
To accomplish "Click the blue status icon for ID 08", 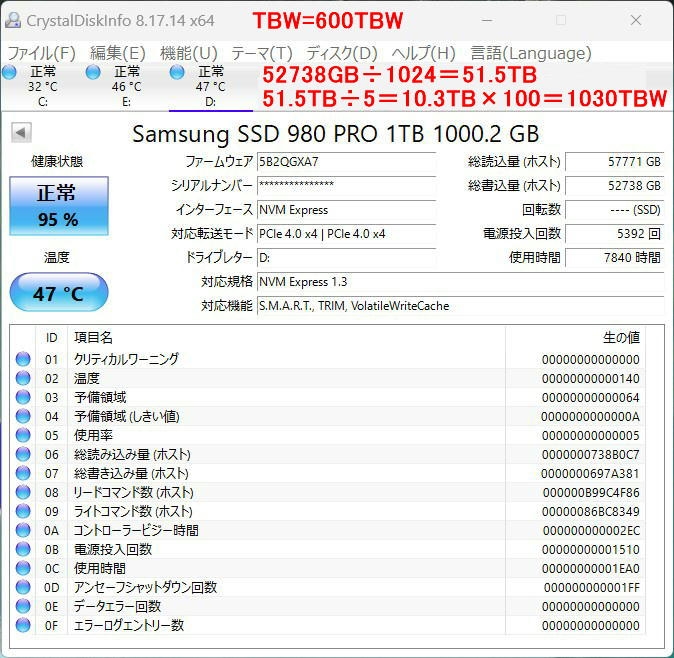I will [23, 492].
